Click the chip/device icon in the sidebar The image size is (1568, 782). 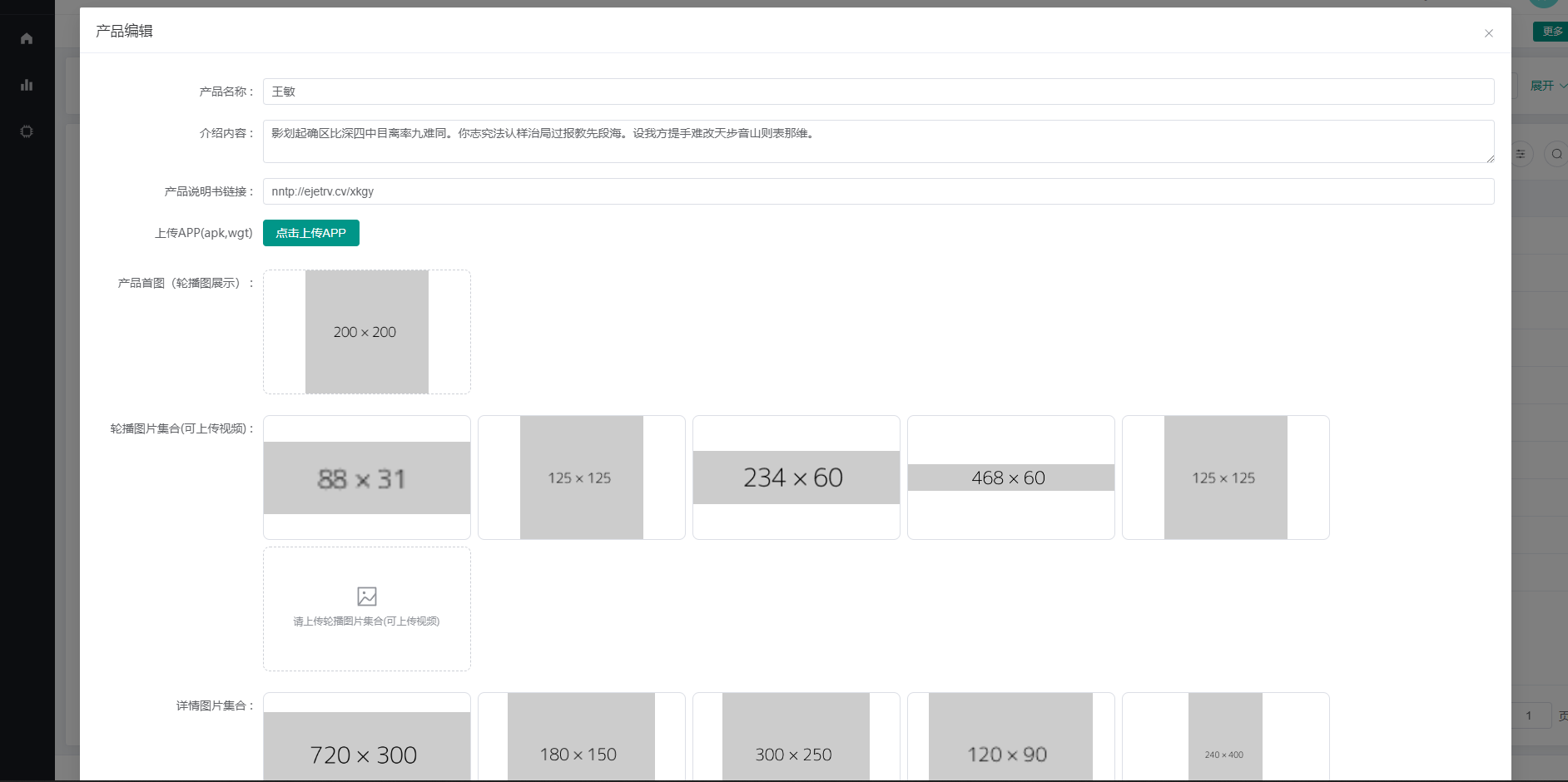click(x=26, y=131)
